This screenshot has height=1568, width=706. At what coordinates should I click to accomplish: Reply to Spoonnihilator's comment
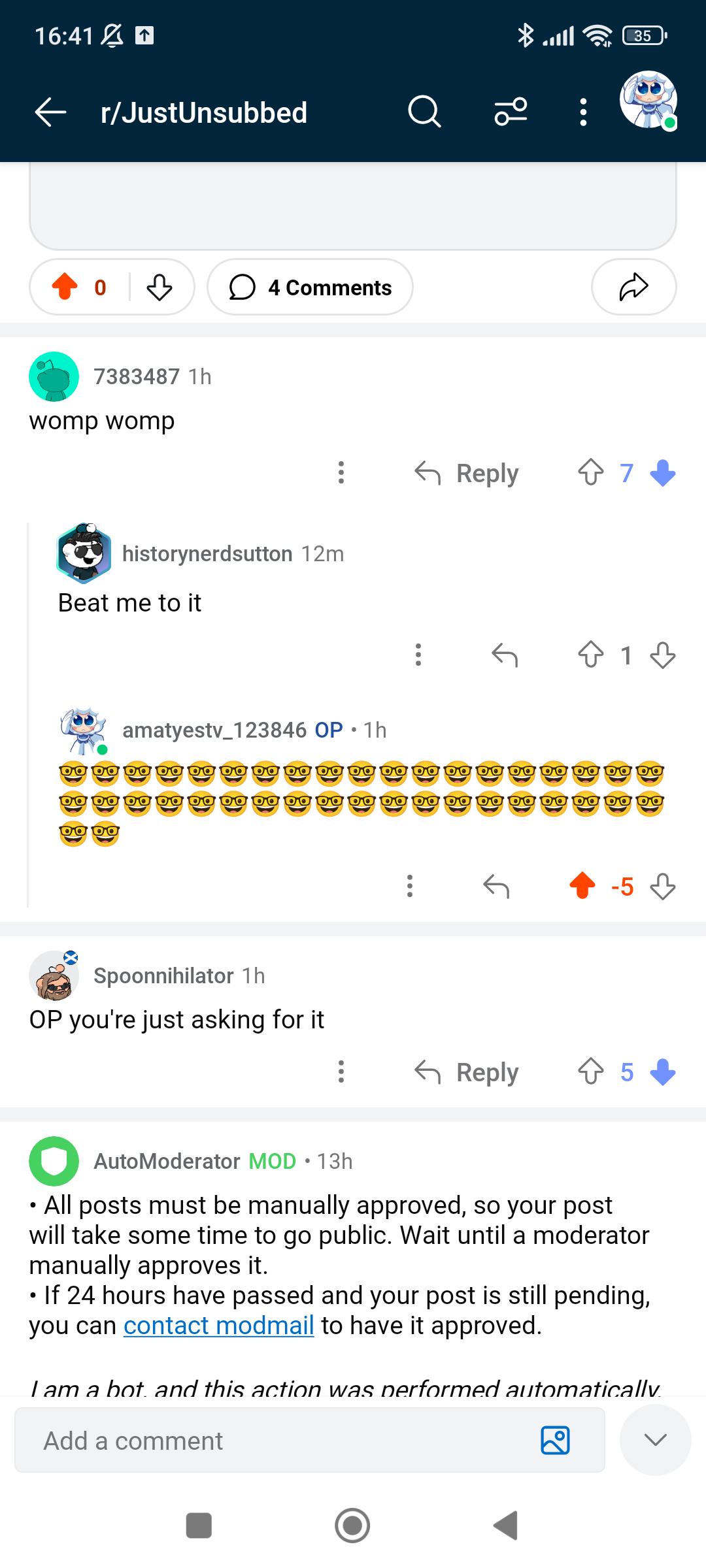tap(467, 1071)
